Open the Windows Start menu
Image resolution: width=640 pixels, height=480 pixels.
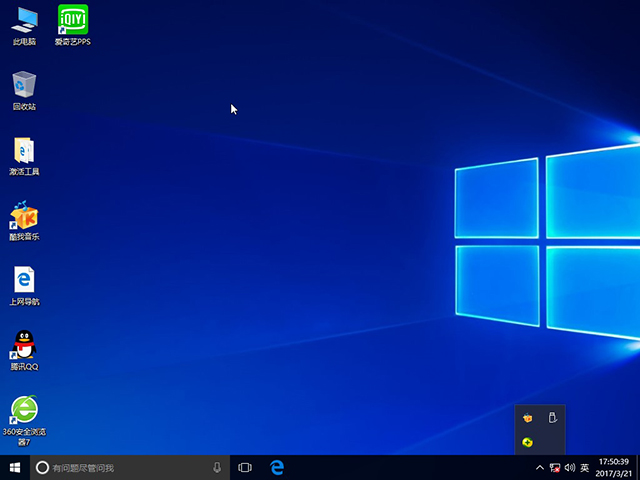[x=15, y=467]
